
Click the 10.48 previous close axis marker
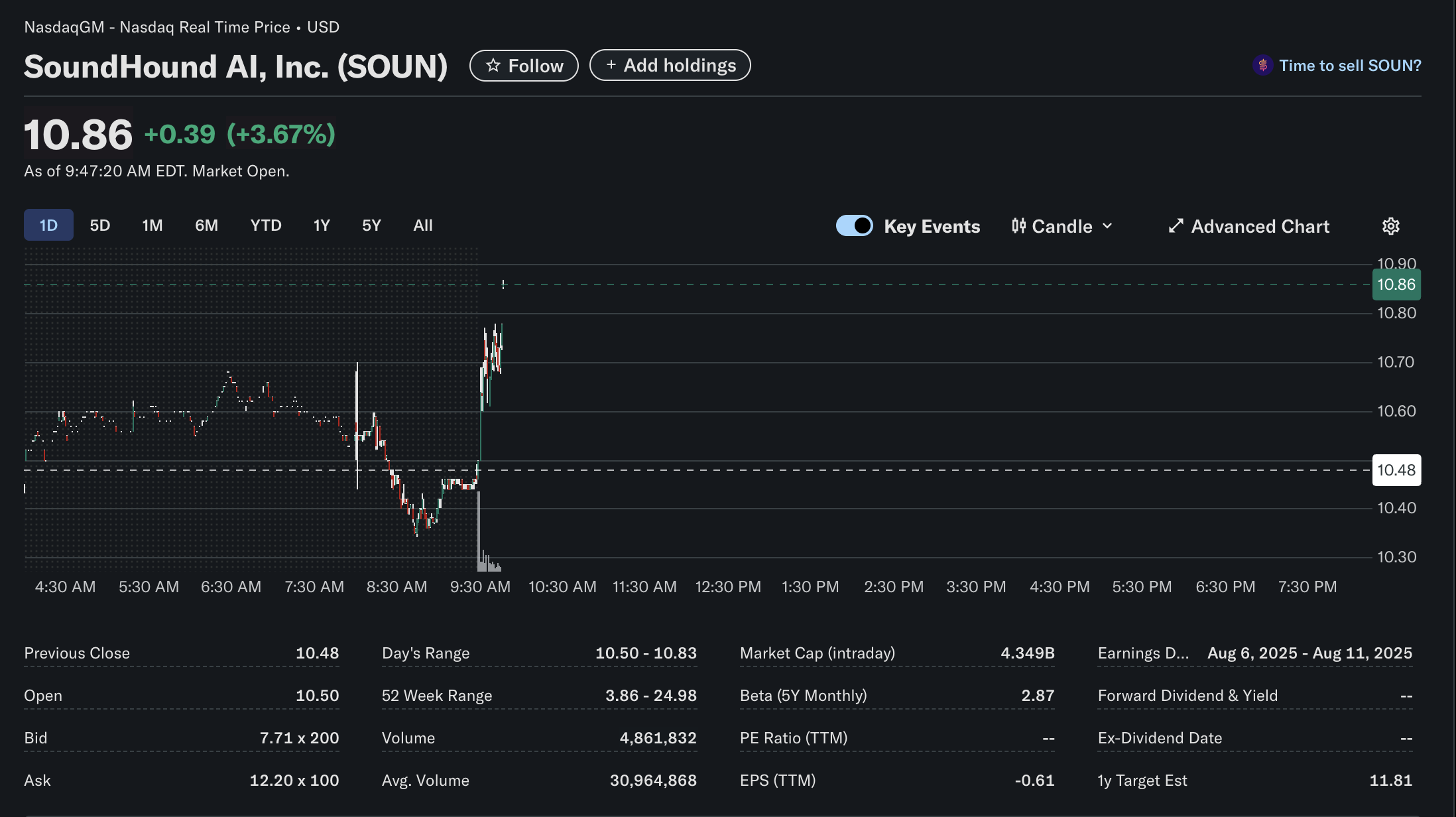pyautogui.click(x=1396, y=470)
